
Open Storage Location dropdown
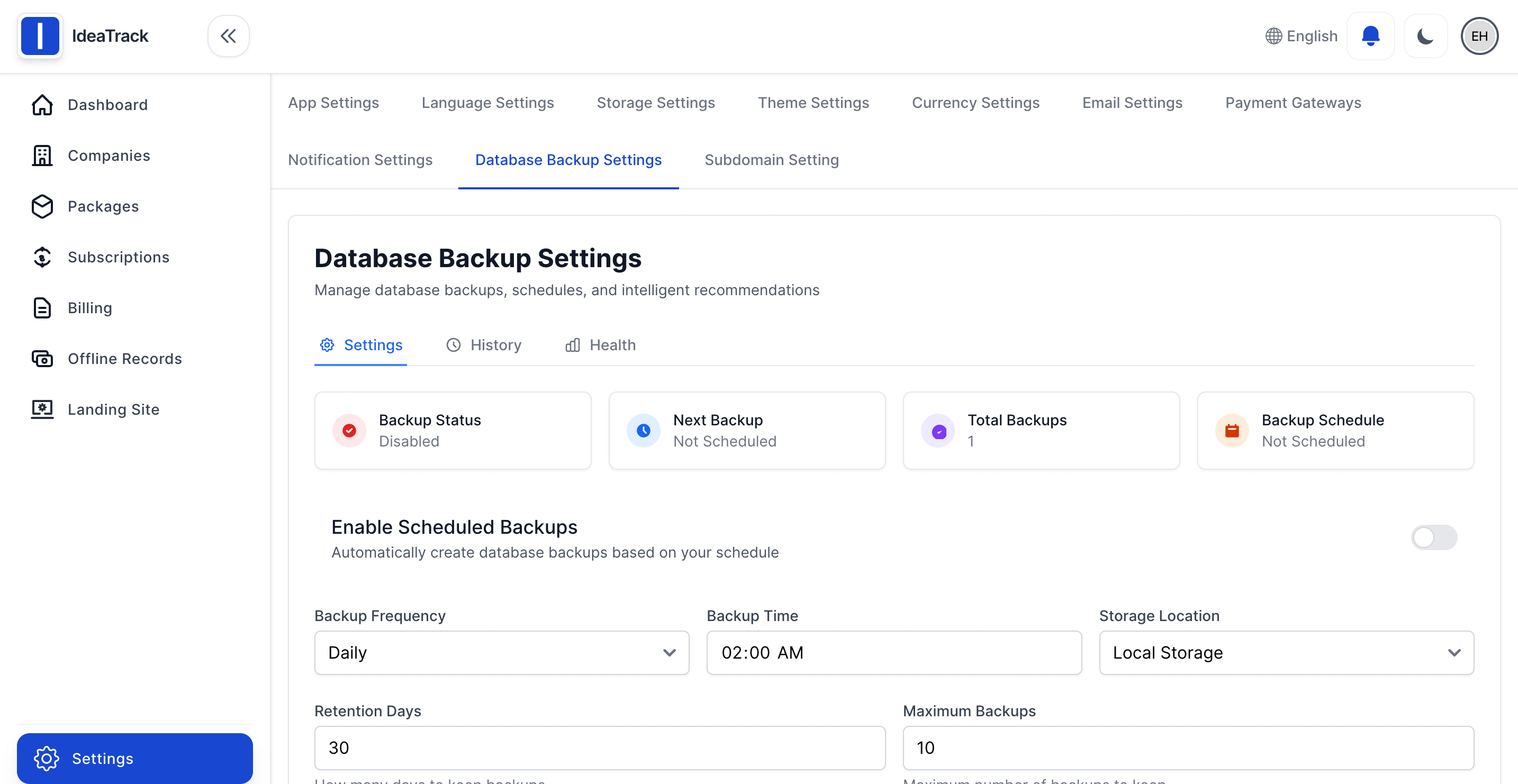coord(1286,653)
